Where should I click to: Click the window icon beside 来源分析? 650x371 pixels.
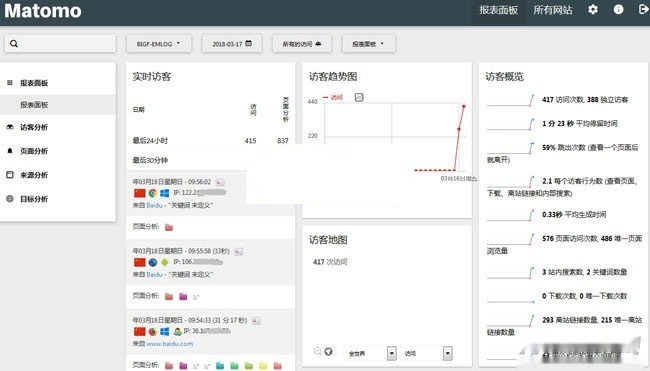[x=10, y=175]
